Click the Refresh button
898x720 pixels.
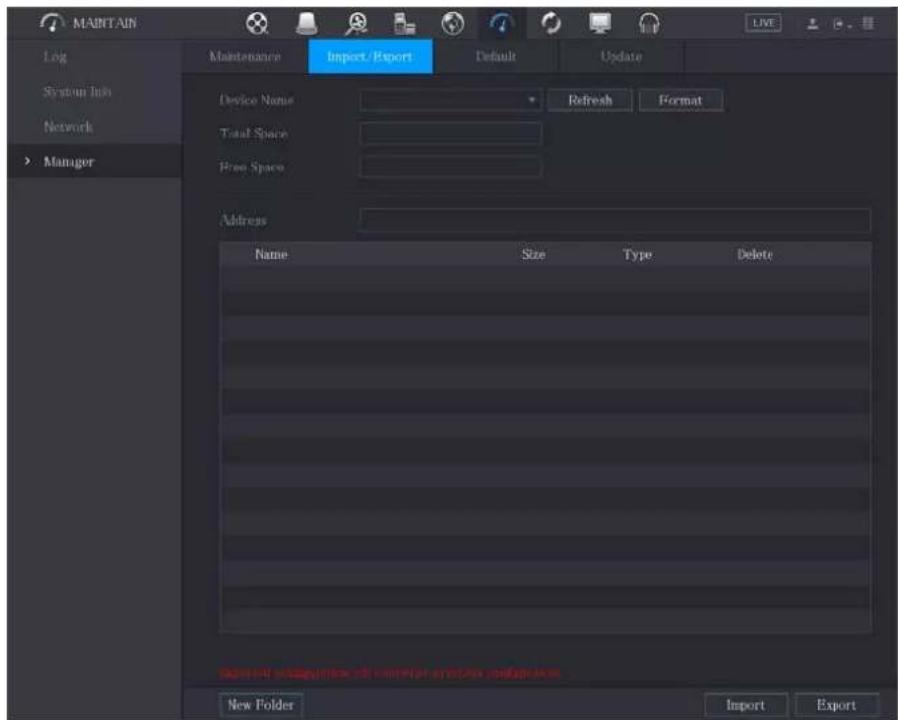coord(590,100)
